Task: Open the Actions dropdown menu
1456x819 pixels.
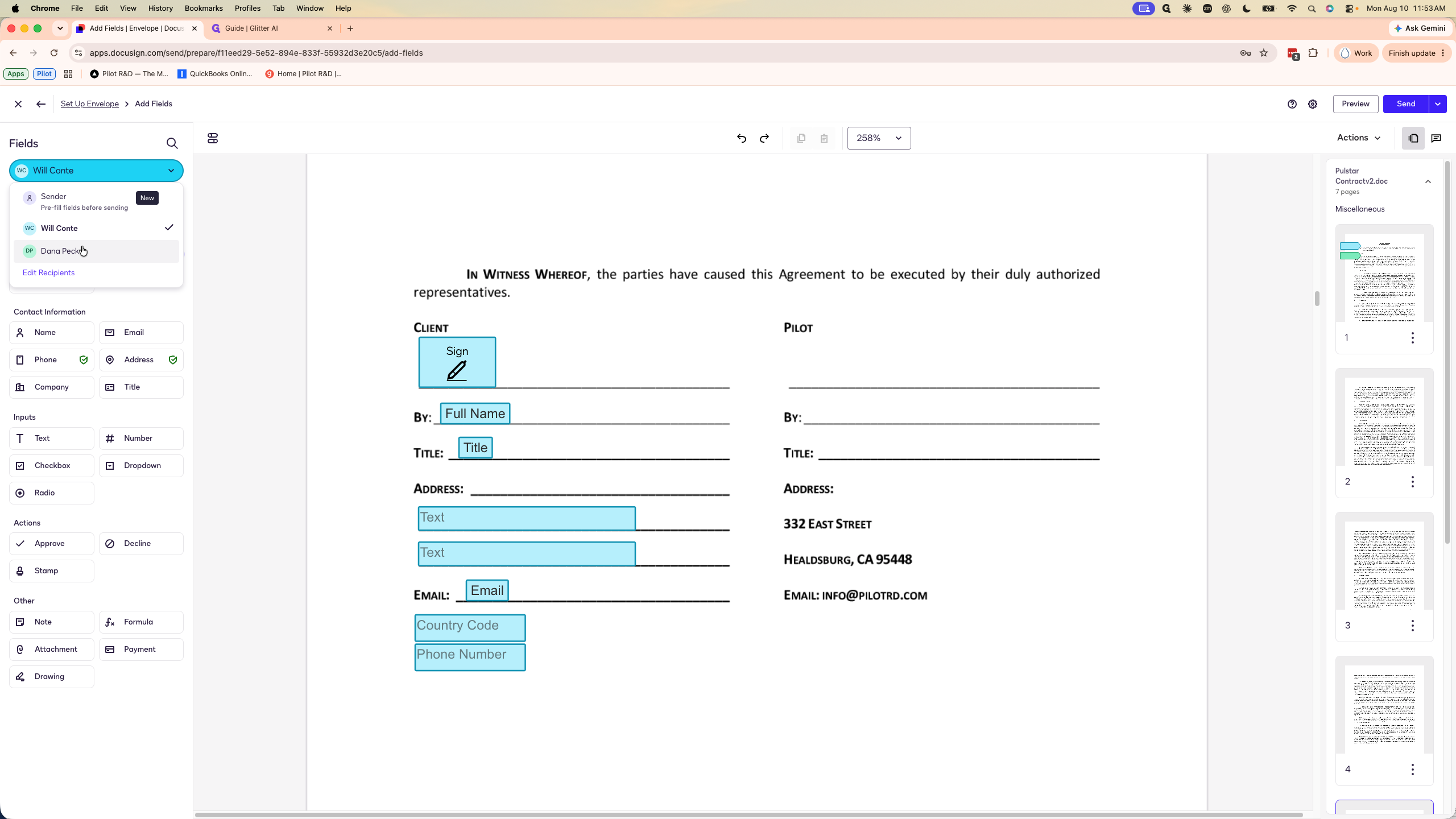Action: point(1359,138)
